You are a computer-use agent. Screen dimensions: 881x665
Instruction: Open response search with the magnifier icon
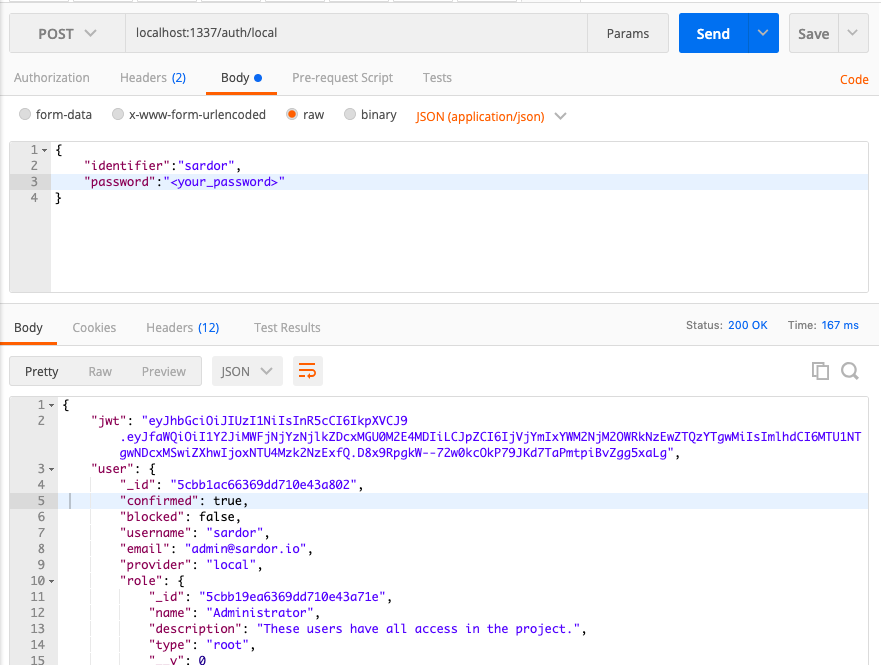pyautogui.click(x=850, y=370)
